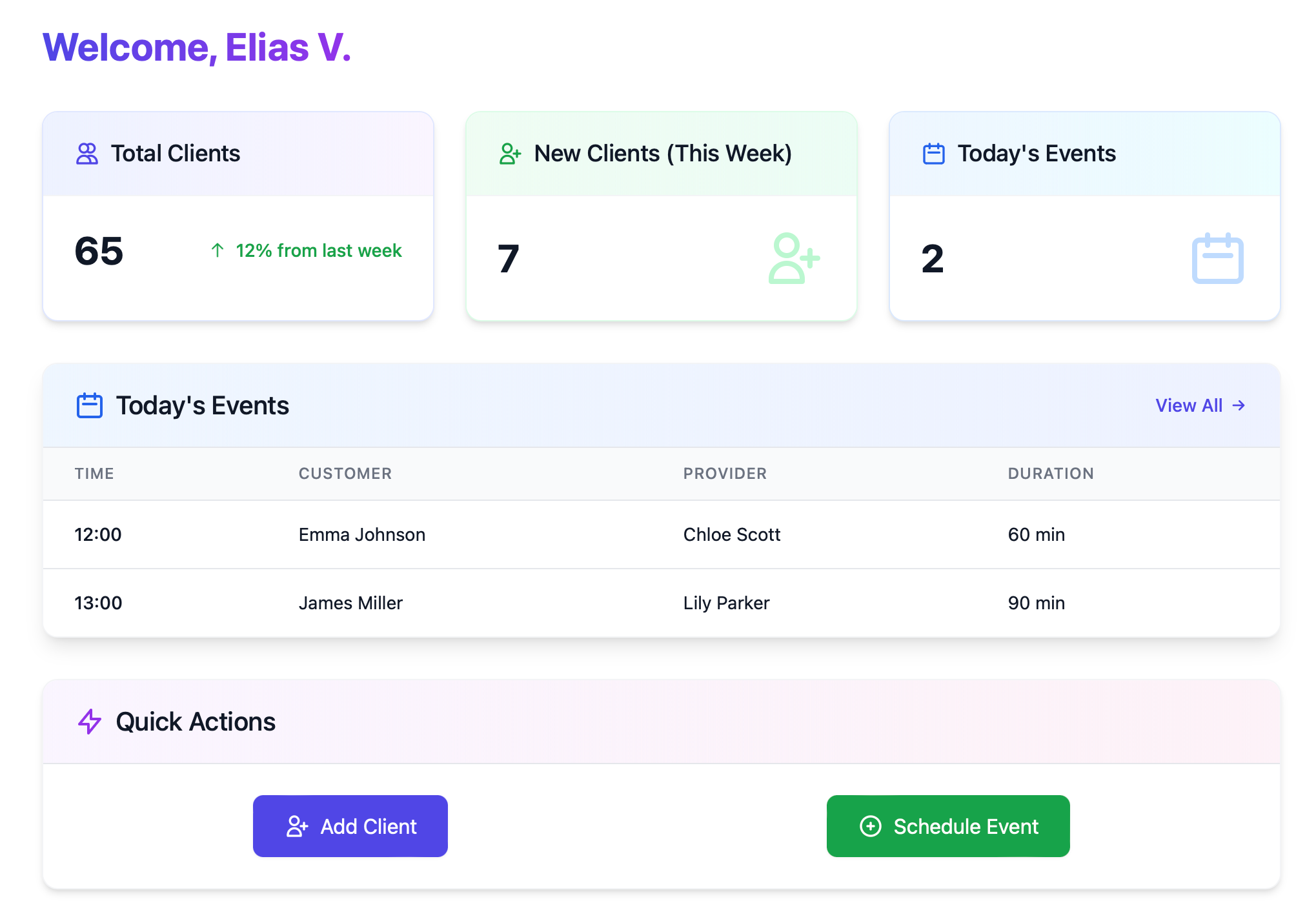Click the arrow icon next to View All

tap(1239, 405)
